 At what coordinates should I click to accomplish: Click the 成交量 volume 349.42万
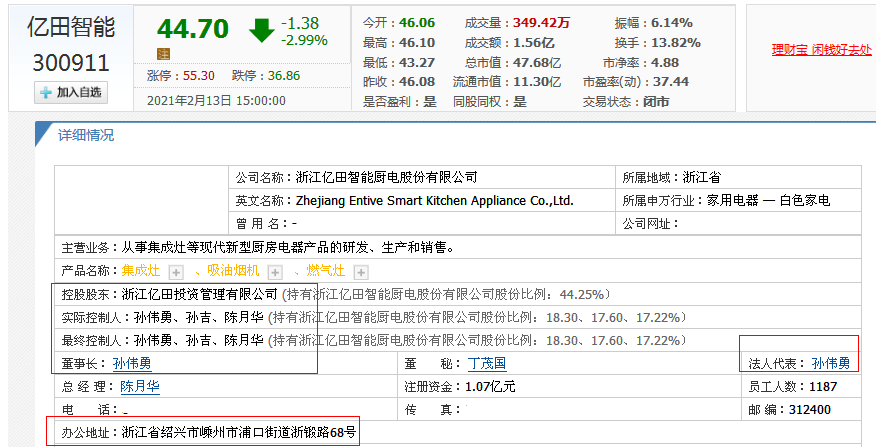coord(541,23)
